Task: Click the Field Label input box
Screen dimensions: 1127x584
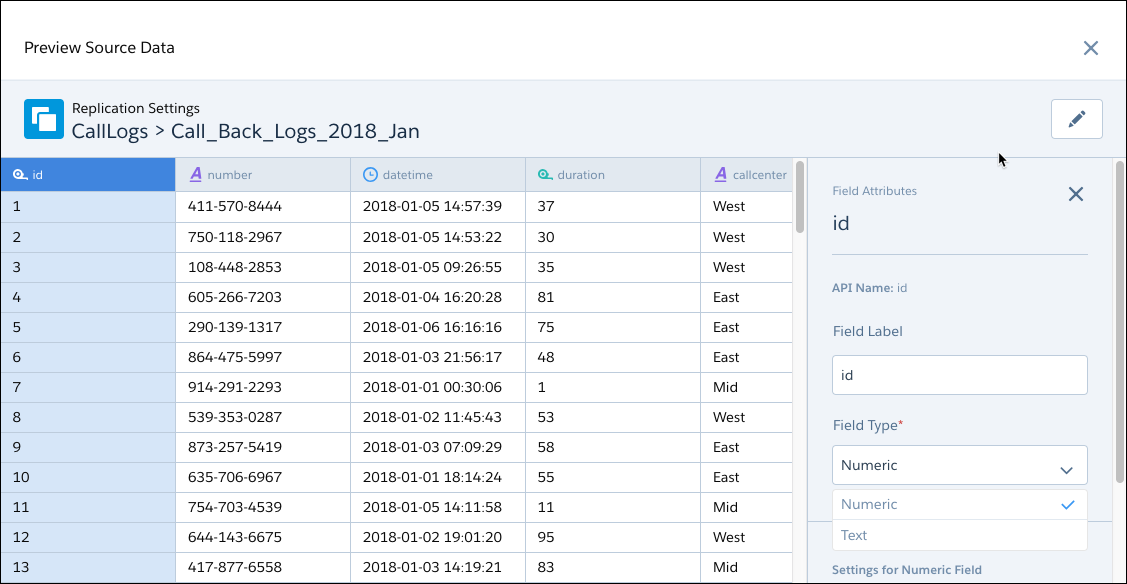Action: 958,375
